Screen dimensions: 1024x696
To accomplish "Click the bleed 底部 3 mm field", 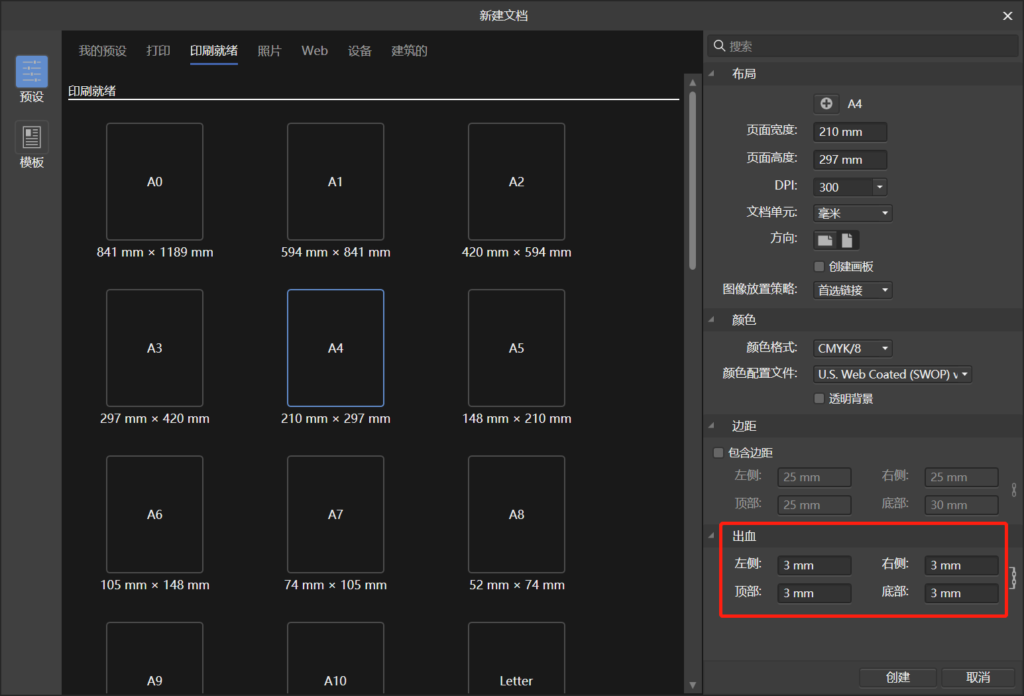I will pyautogui.click(x=961, y=593).
